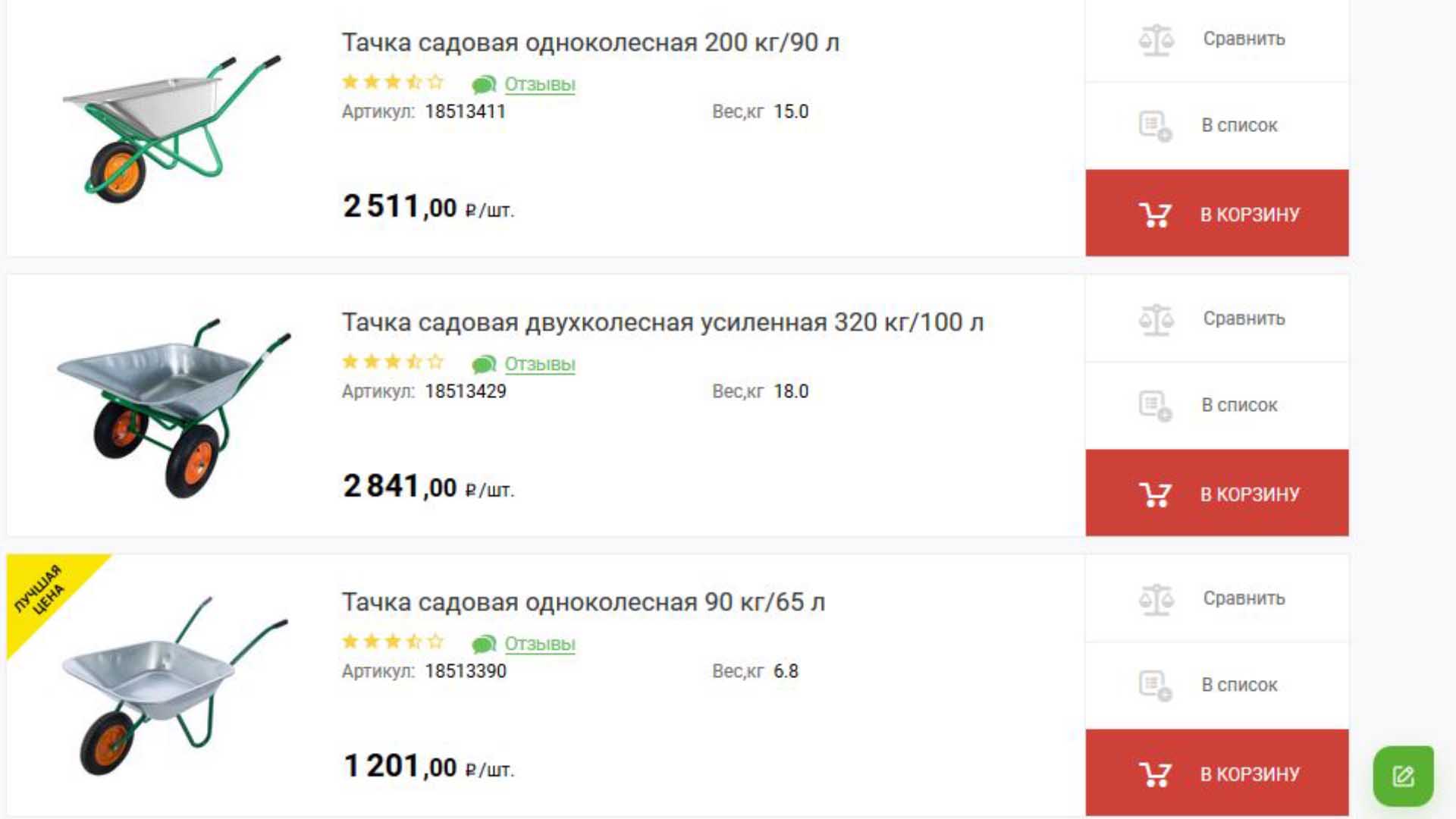Click star rating of 90 кг/65 л wheelbarrow
Screen dimensions: 1456x819
click(392, 642)
